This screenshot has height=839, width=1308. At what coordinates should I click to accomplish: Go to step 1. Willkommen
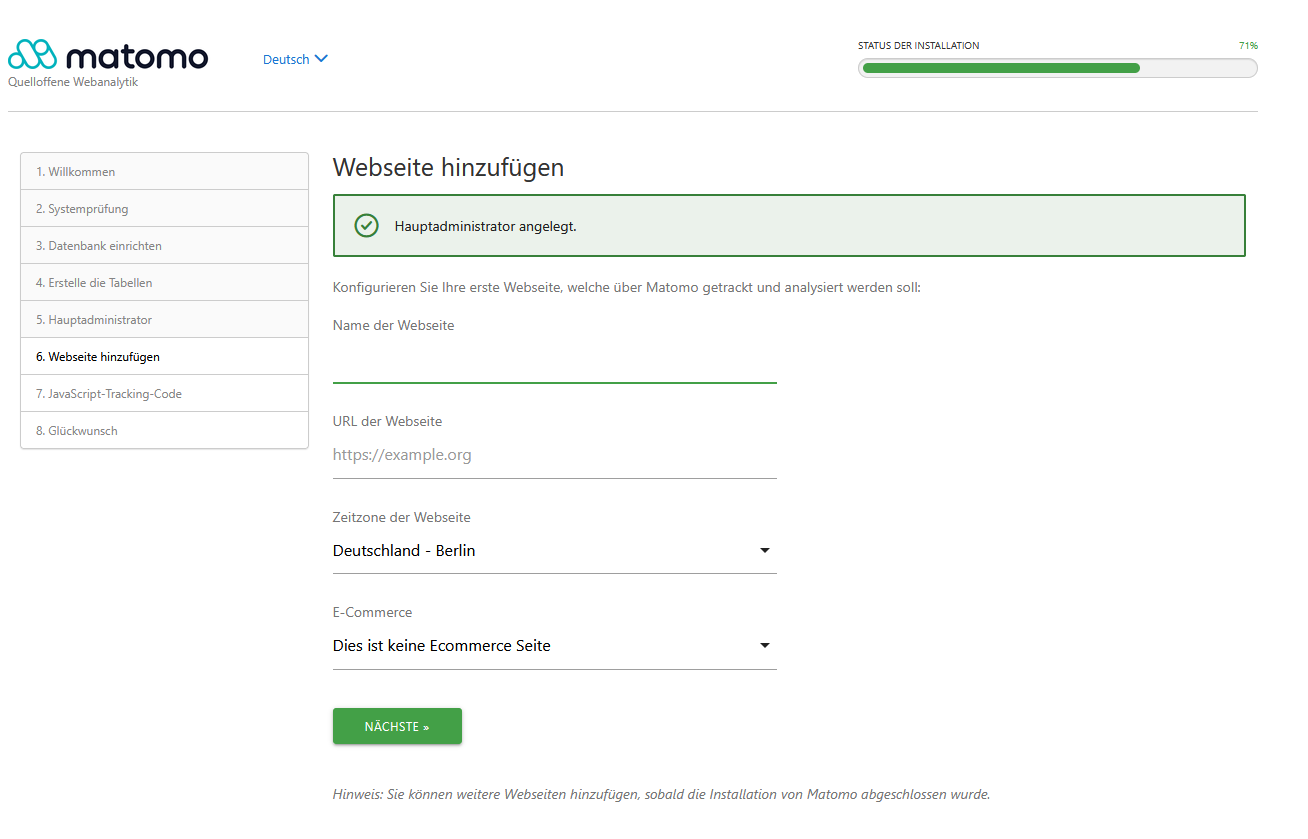[x=164, y=172]
